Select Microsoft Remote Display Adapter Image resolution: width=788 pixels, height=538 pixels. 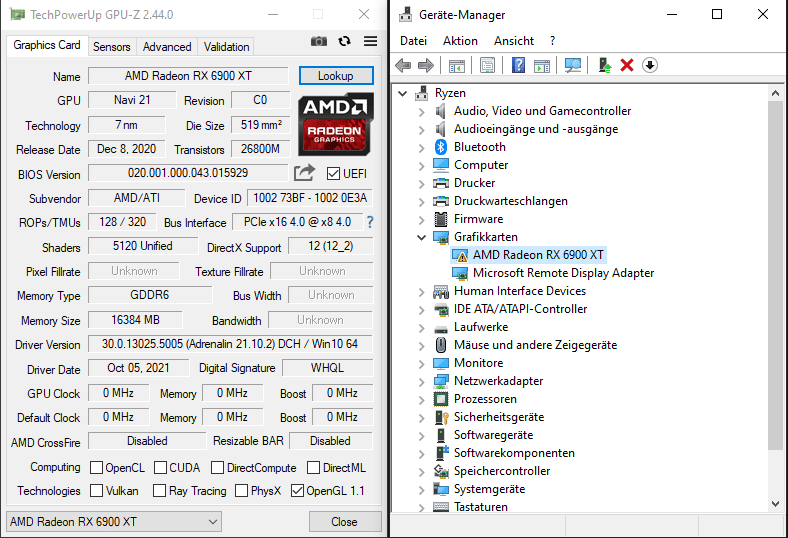pos(563,273)
